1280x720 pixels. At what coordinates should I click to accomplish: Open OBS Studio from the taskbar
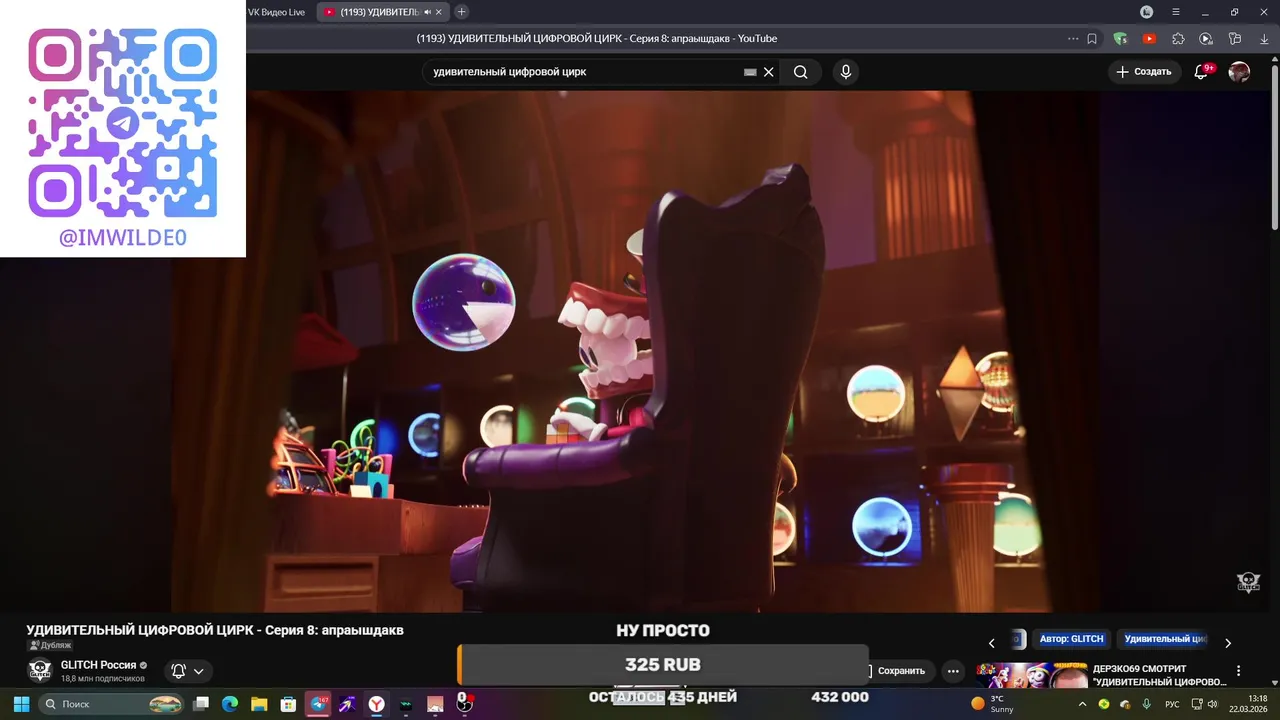click(464, 704)
